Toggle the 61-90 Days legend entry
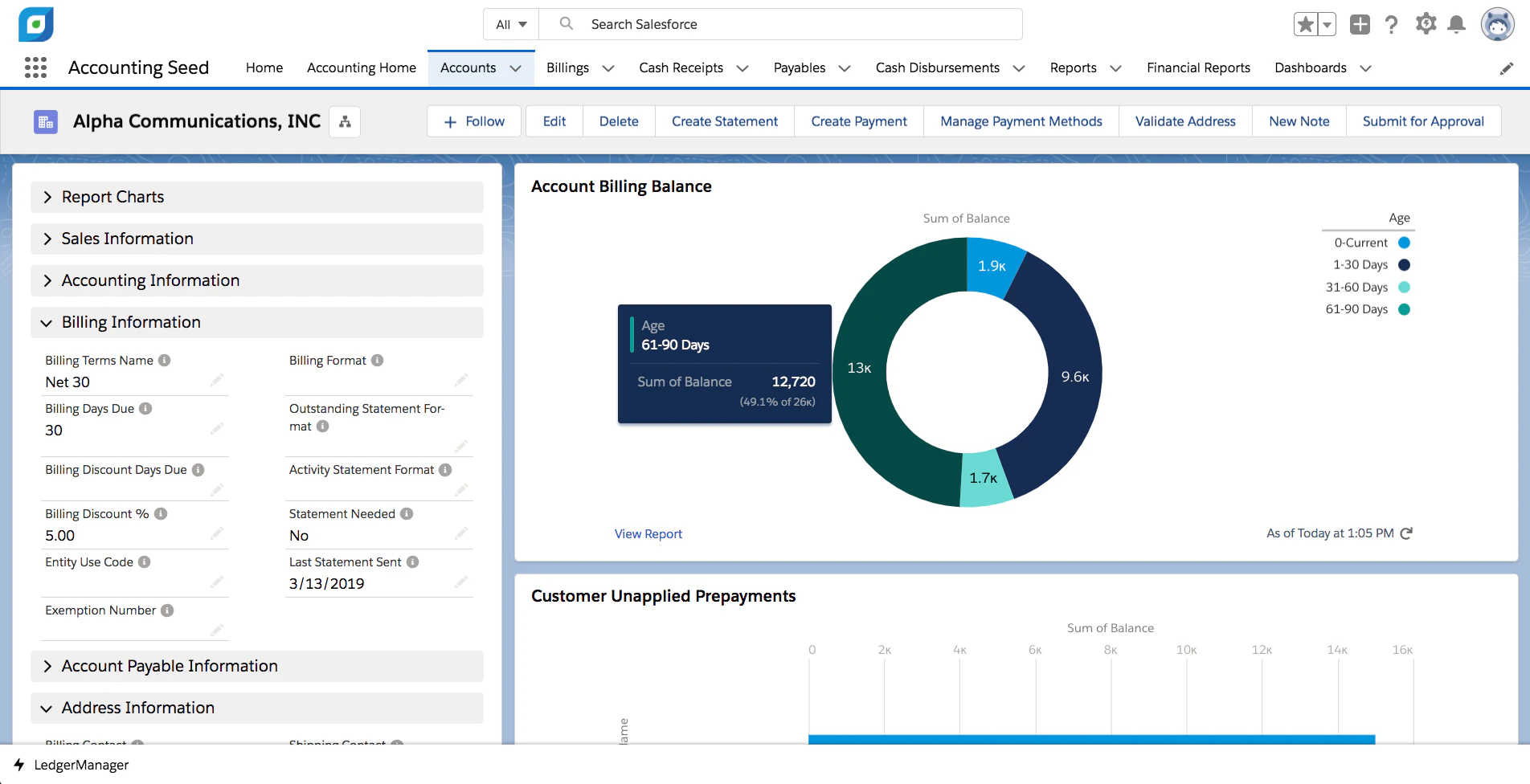The width and height of the screenshot is (1530, 784). 1368,308
